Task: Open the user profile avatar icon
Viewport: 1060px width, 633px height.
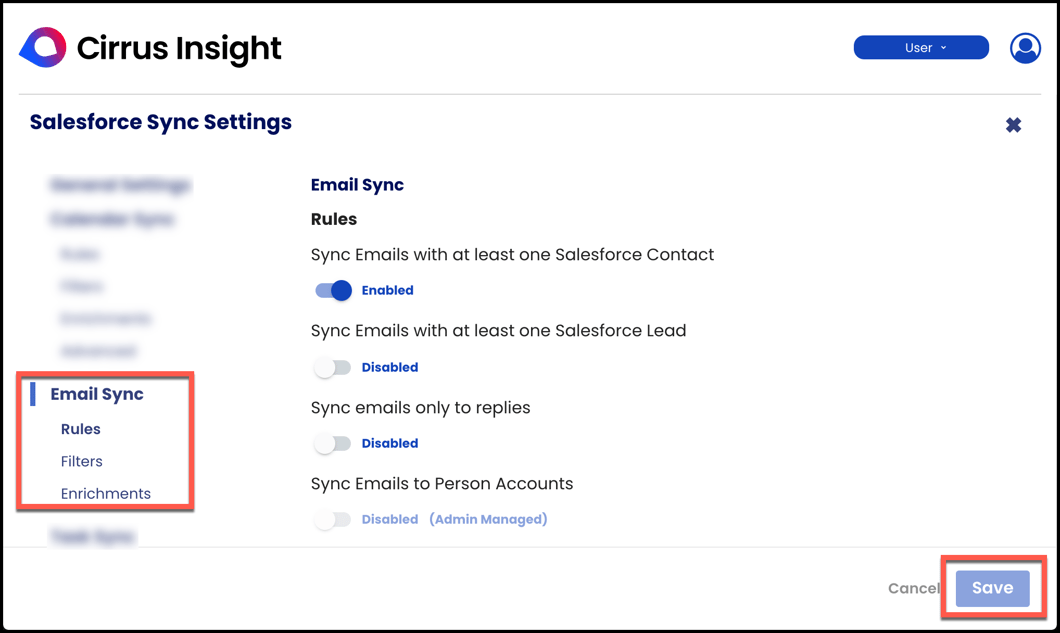Action: 1025,47
